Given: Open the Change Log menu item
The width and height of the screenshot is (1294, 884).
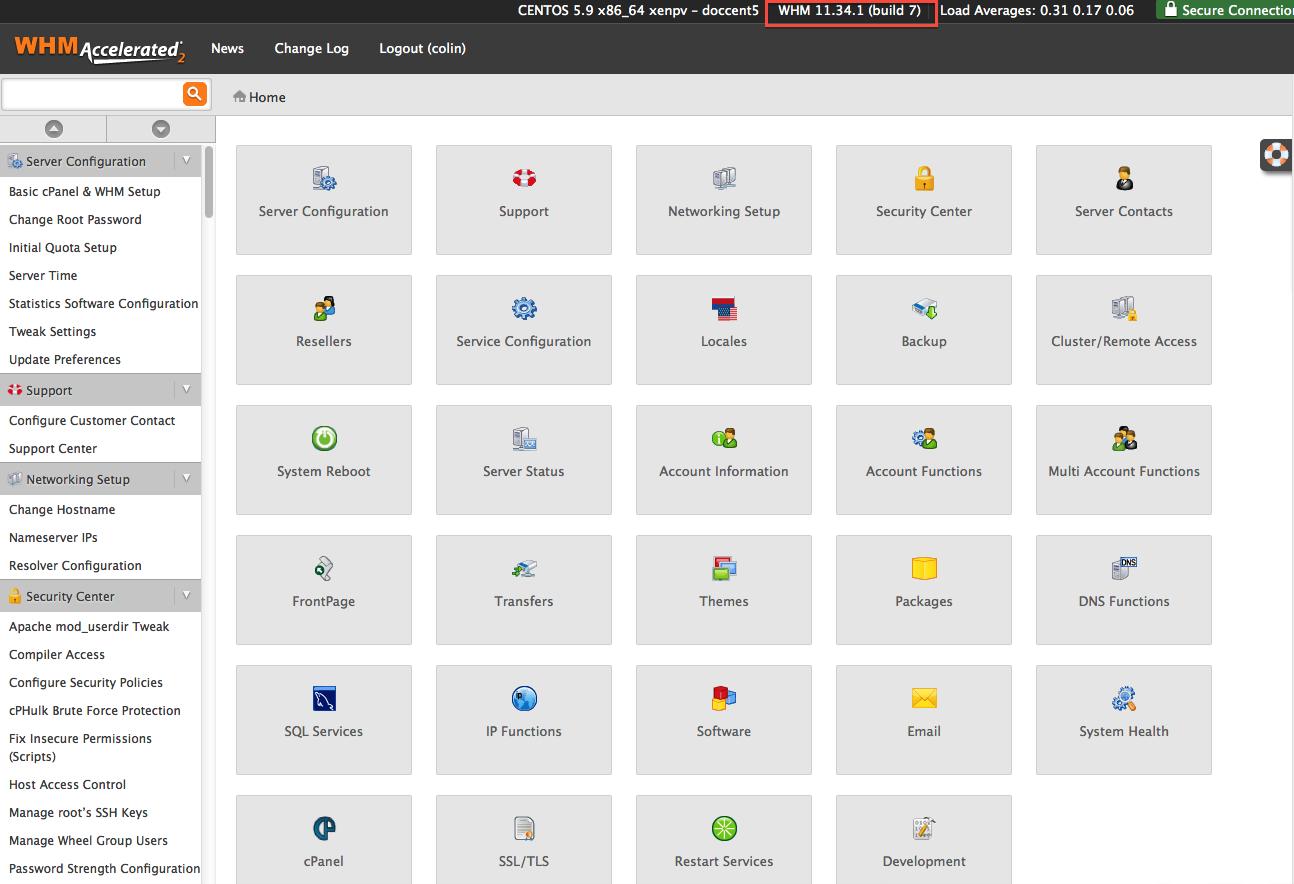Looking at the screenshot, I should point(312,48).
